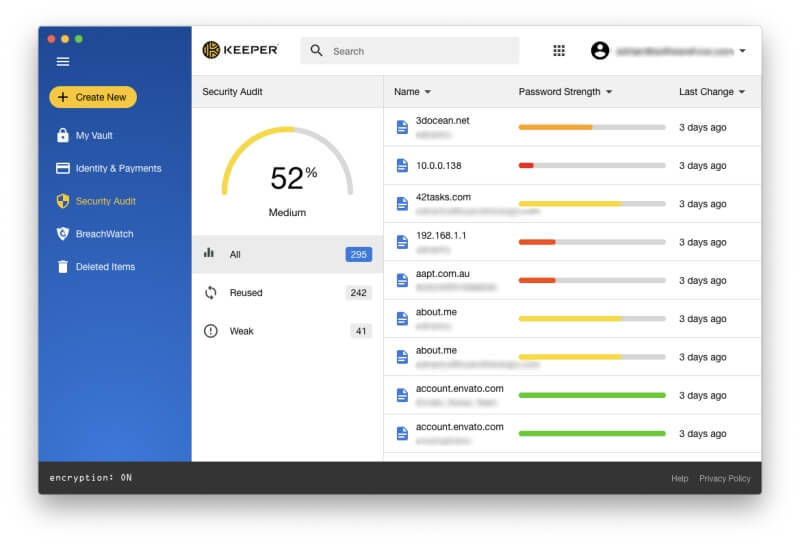
Task: Select the All filter with bar chart icon
Action: [287, 254]
